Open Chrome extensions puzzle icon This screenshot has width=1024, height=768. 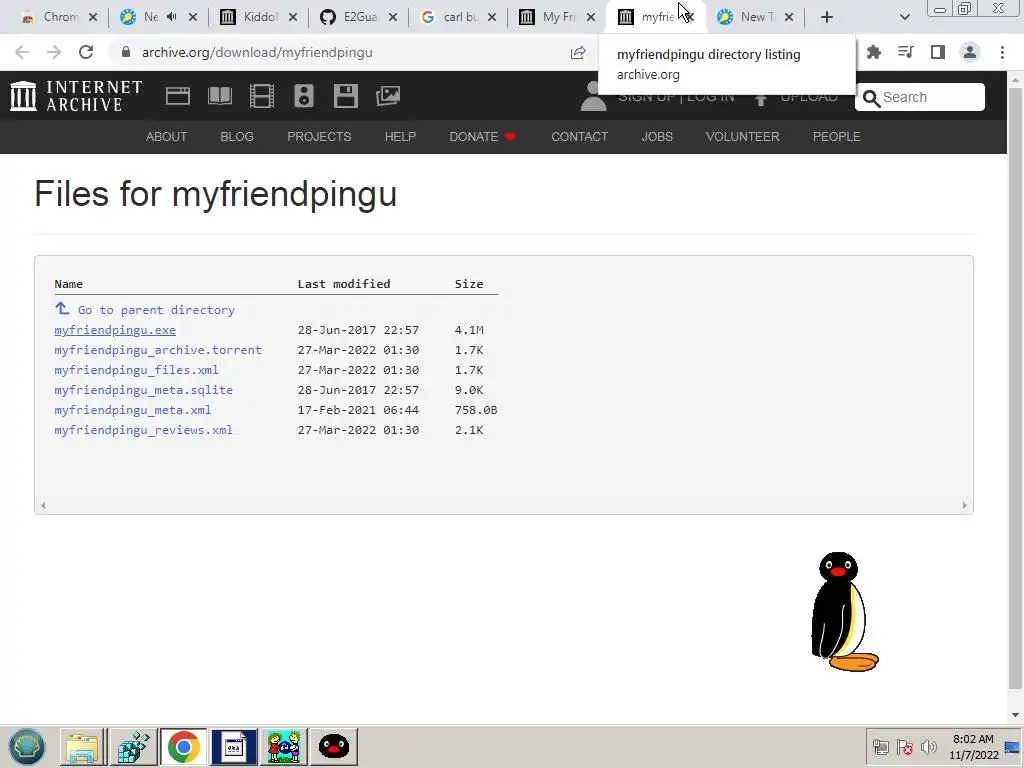point(874,52)
